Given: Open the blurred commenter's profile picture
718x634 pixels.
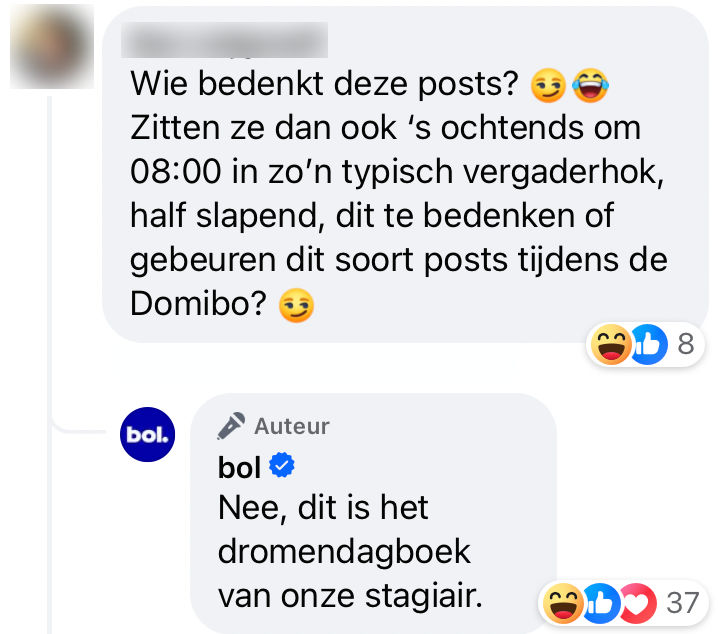Looking at the screenshot, I should click(x=52, y=46).
